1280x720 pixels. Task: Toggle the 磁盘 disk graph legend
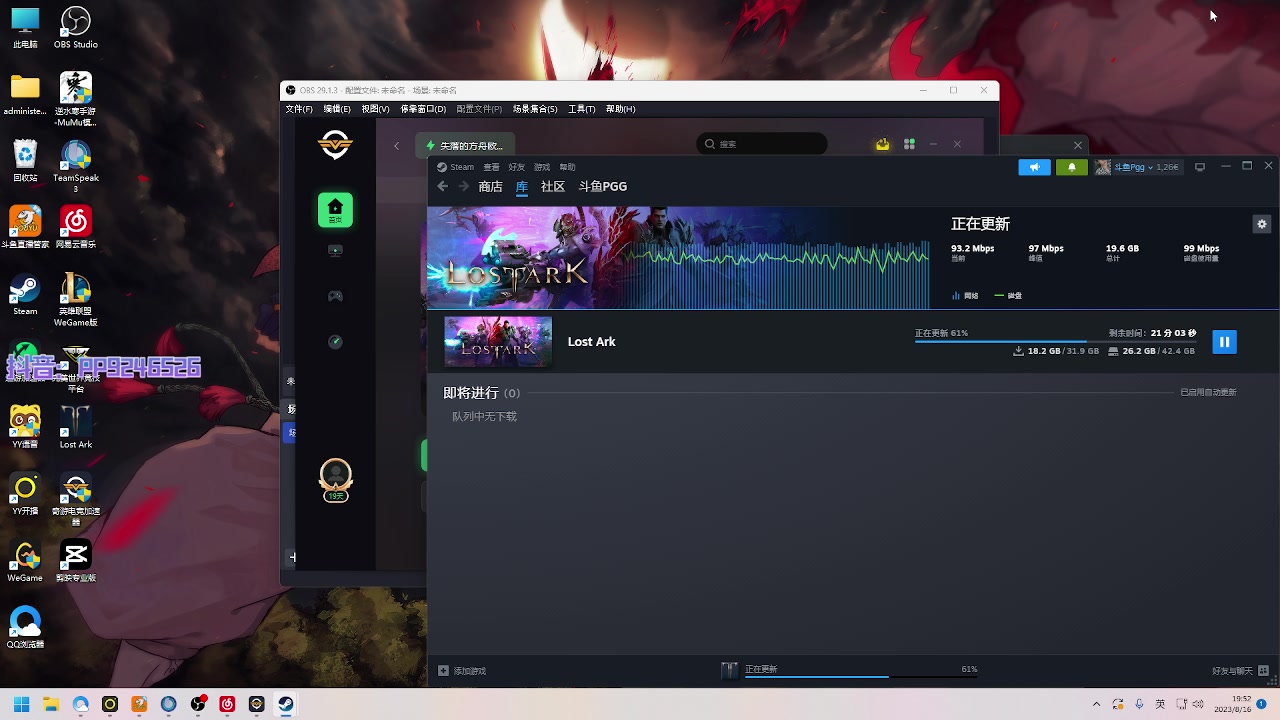coord(1008,296)
